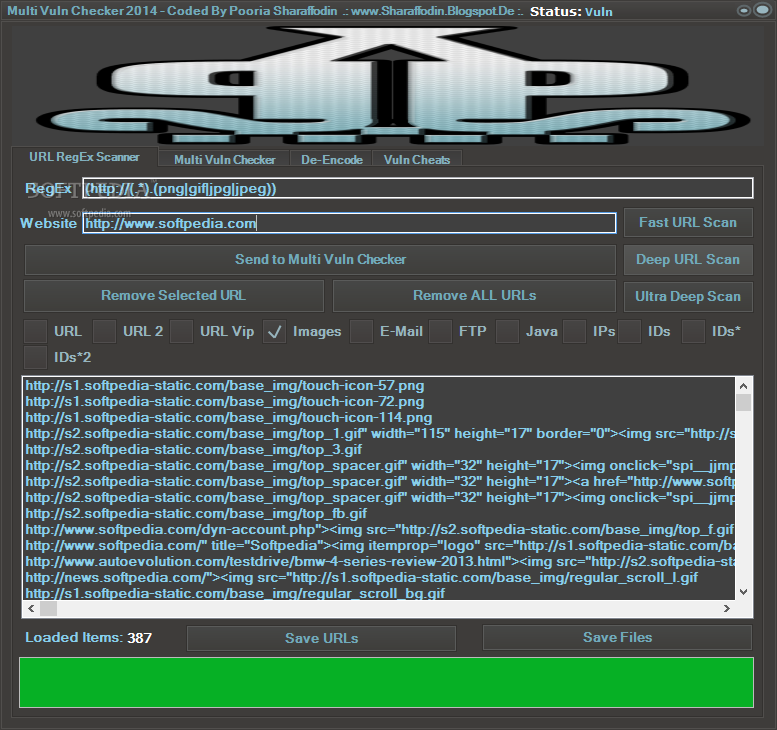Click the green progress bar
Screen dimensions: 777x730
click(387, 682)
